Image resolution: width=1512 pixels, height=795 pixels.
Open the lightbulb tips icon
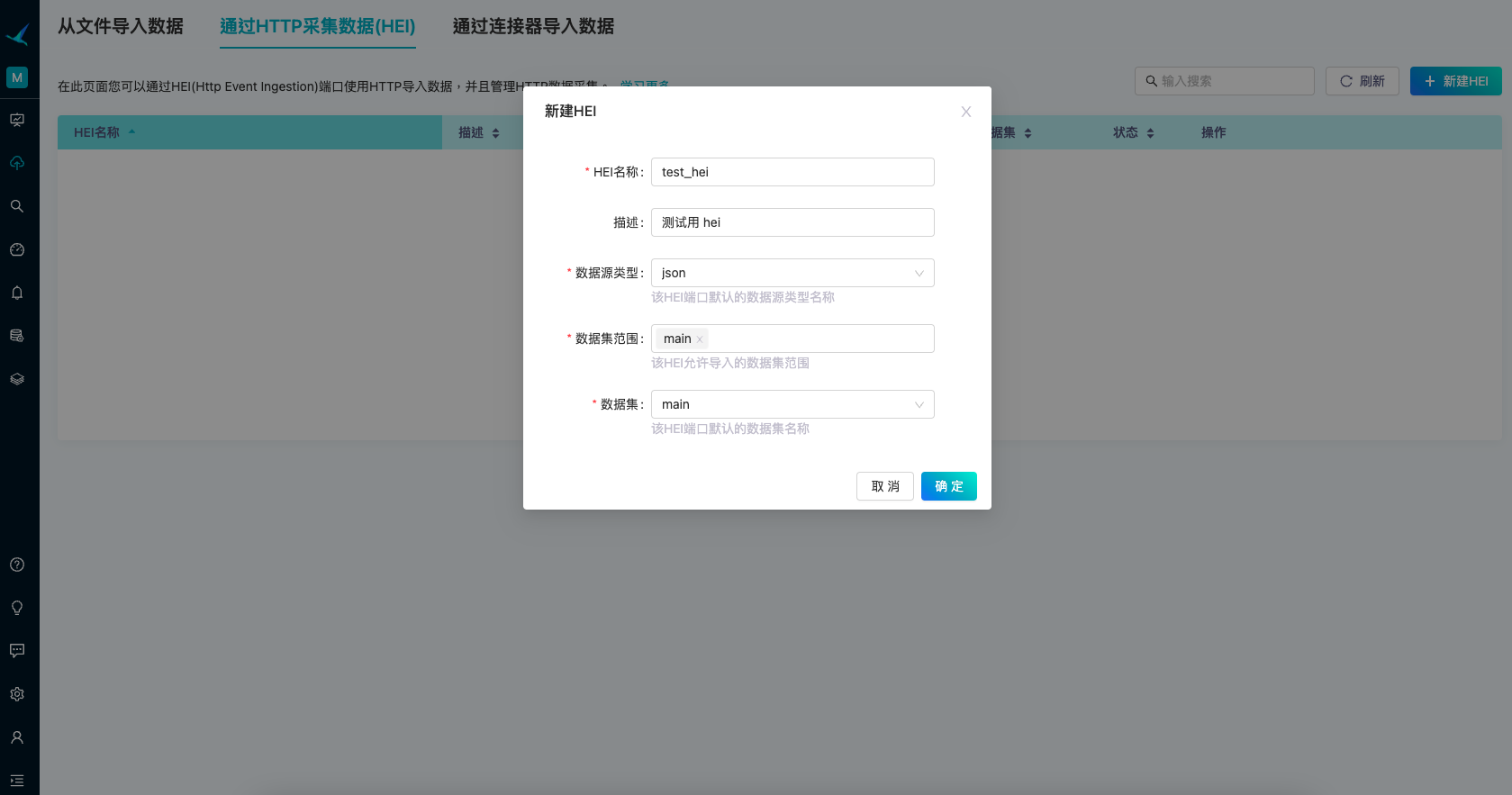pos(17,608)
